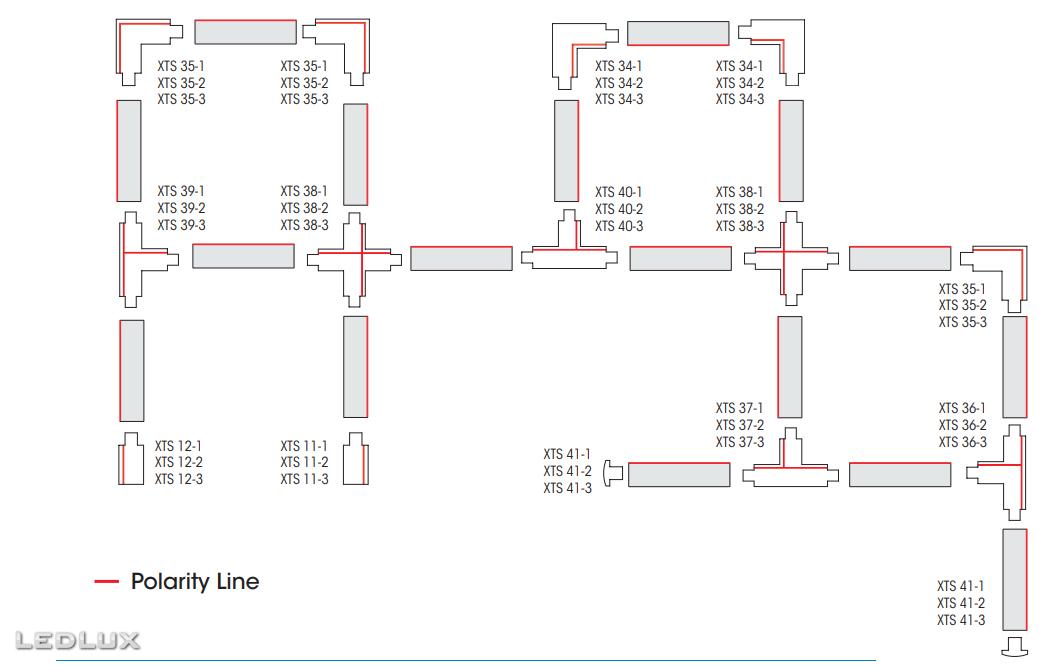The image size is (1056, 667).
Task: Select the XTS 11 end feed connector
Action: coord(355,459)
